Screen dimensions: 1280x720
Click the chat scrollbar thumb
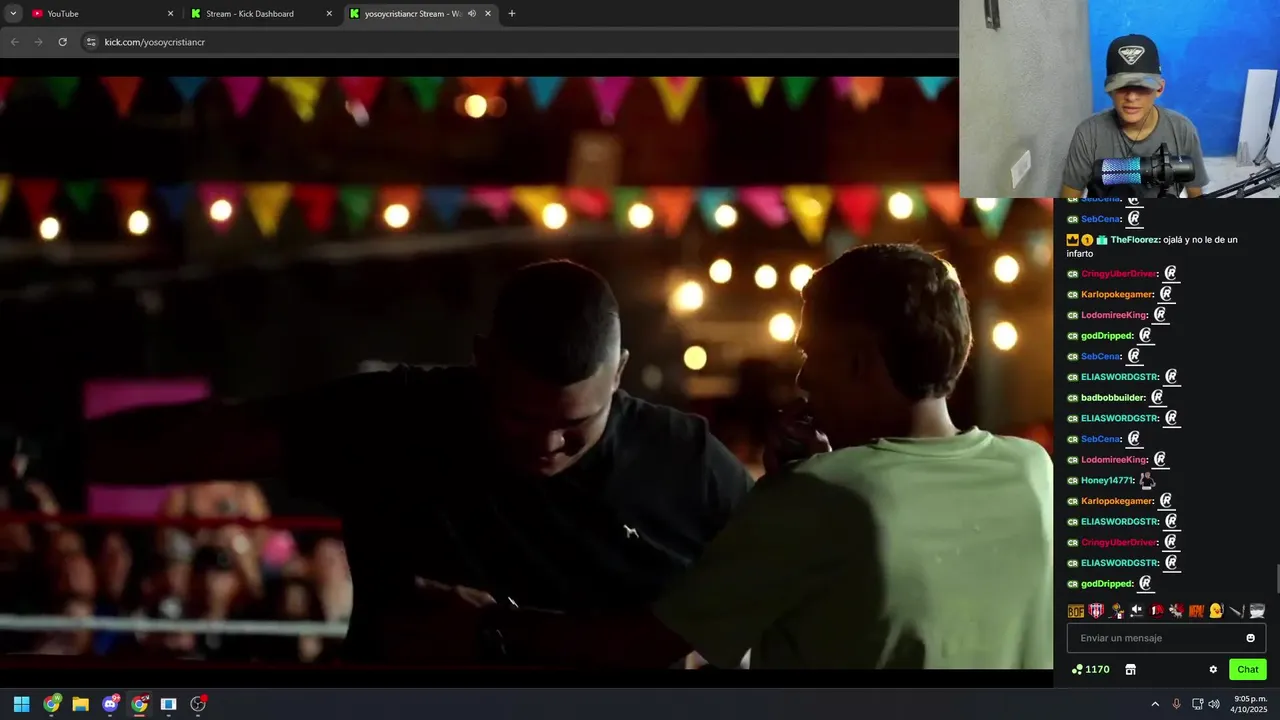(1276, 578)
